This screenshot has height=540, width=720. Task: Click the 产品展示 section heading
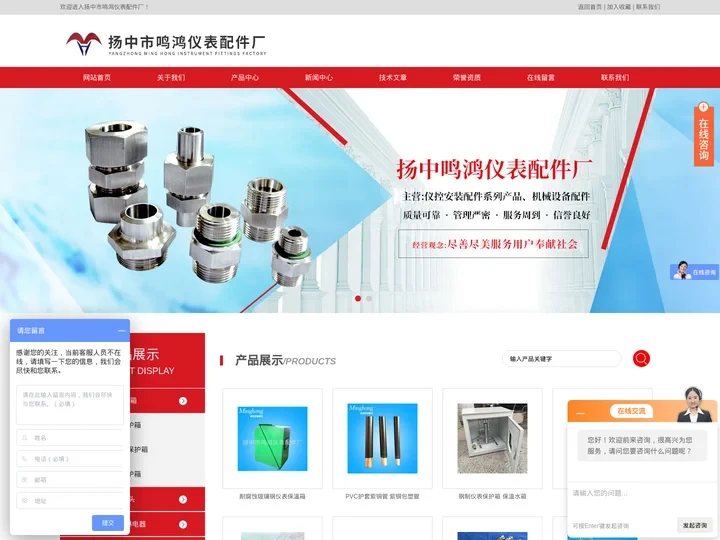259,360
